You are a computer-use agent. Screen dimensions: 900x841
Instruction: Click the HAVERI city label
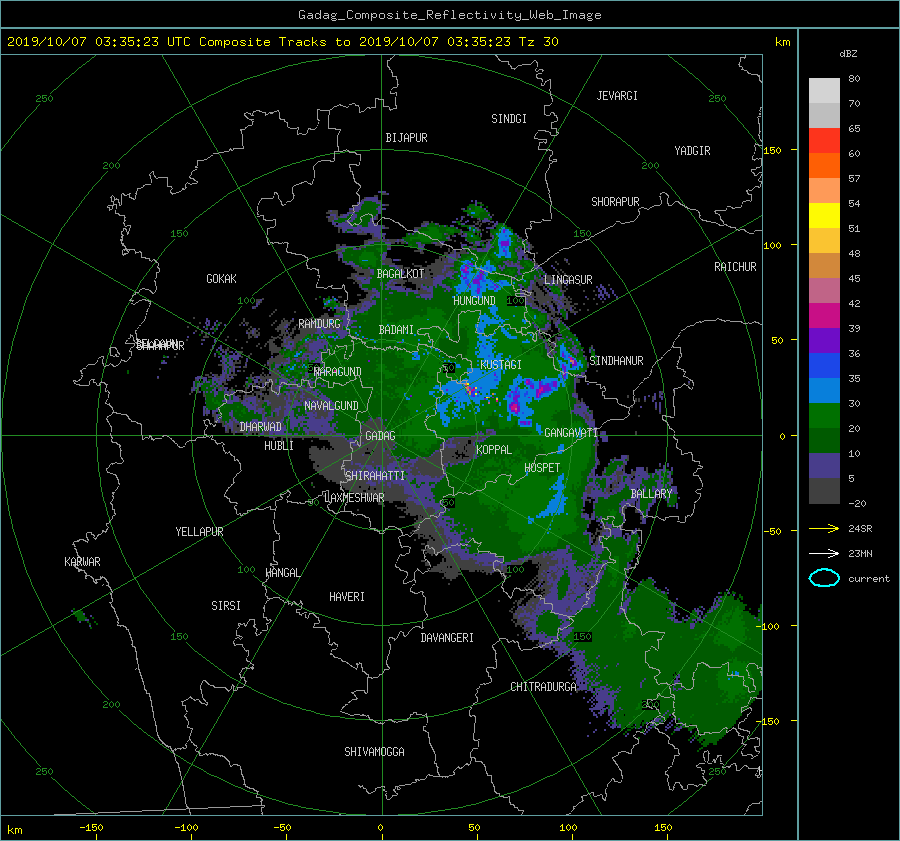pos(347,597)
